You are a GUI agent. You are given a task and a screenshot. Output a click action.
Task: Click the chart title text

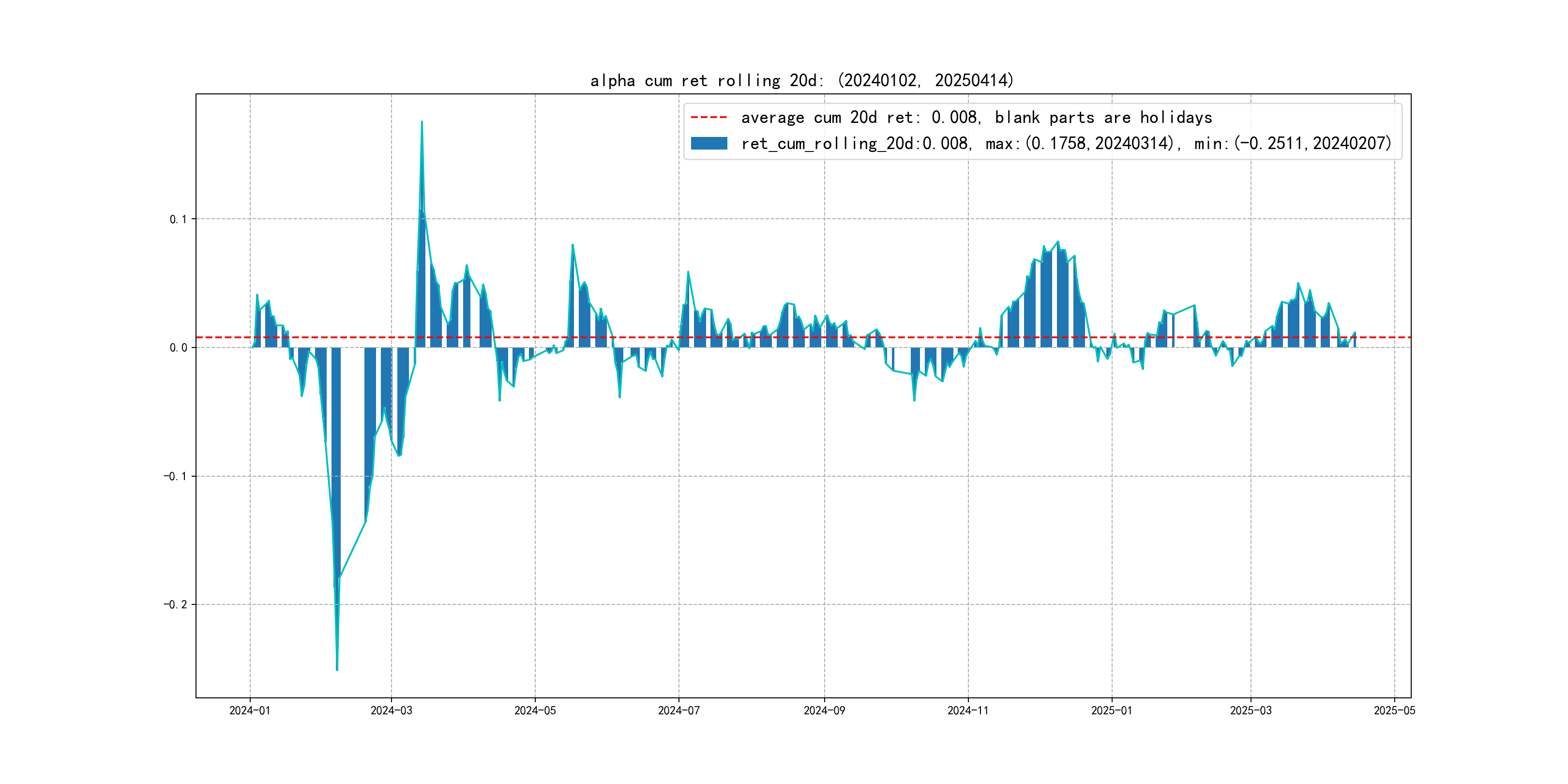point(801,80)
